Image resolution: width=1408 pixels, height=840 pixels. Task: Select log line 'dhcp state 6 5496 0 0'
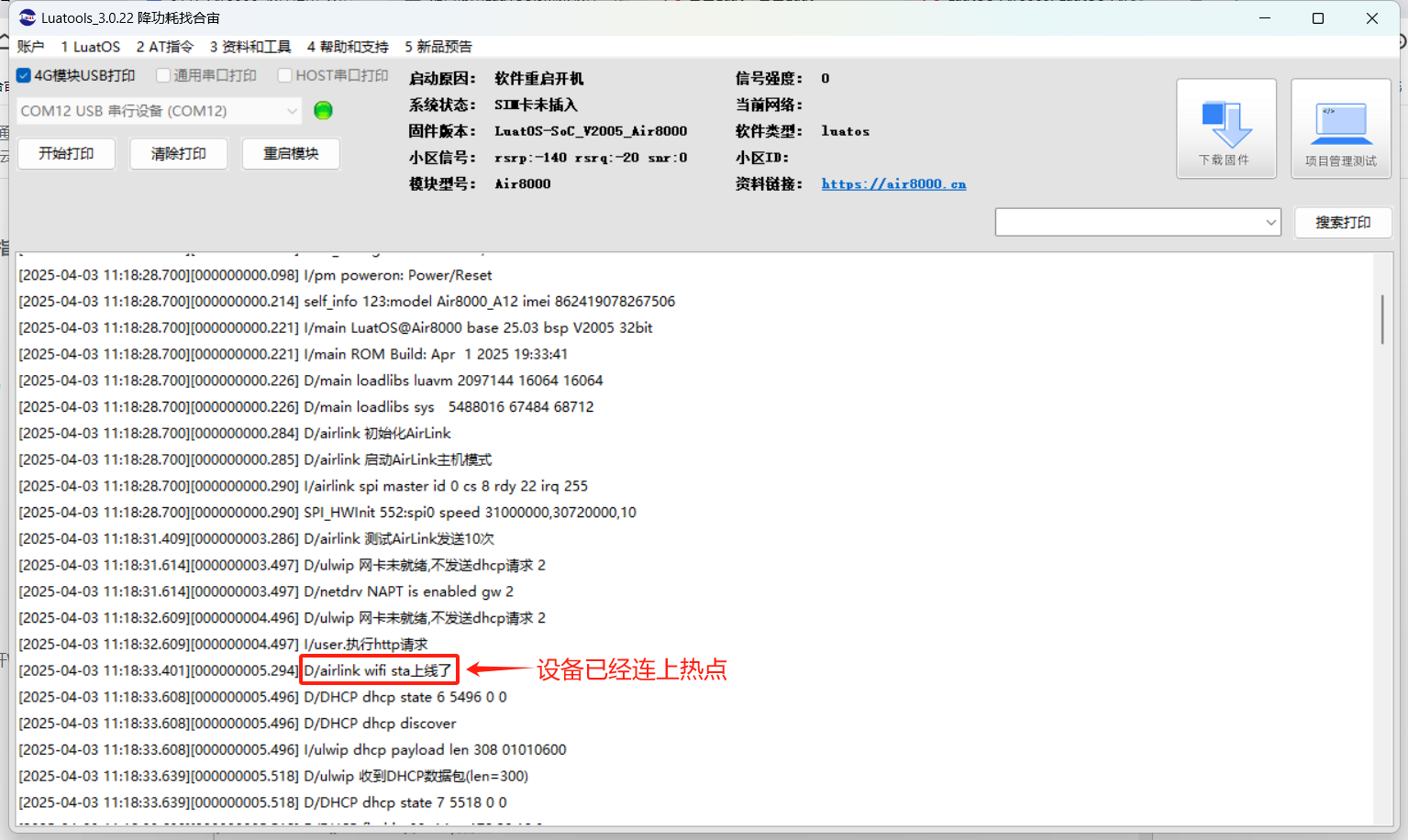[262, 697]
